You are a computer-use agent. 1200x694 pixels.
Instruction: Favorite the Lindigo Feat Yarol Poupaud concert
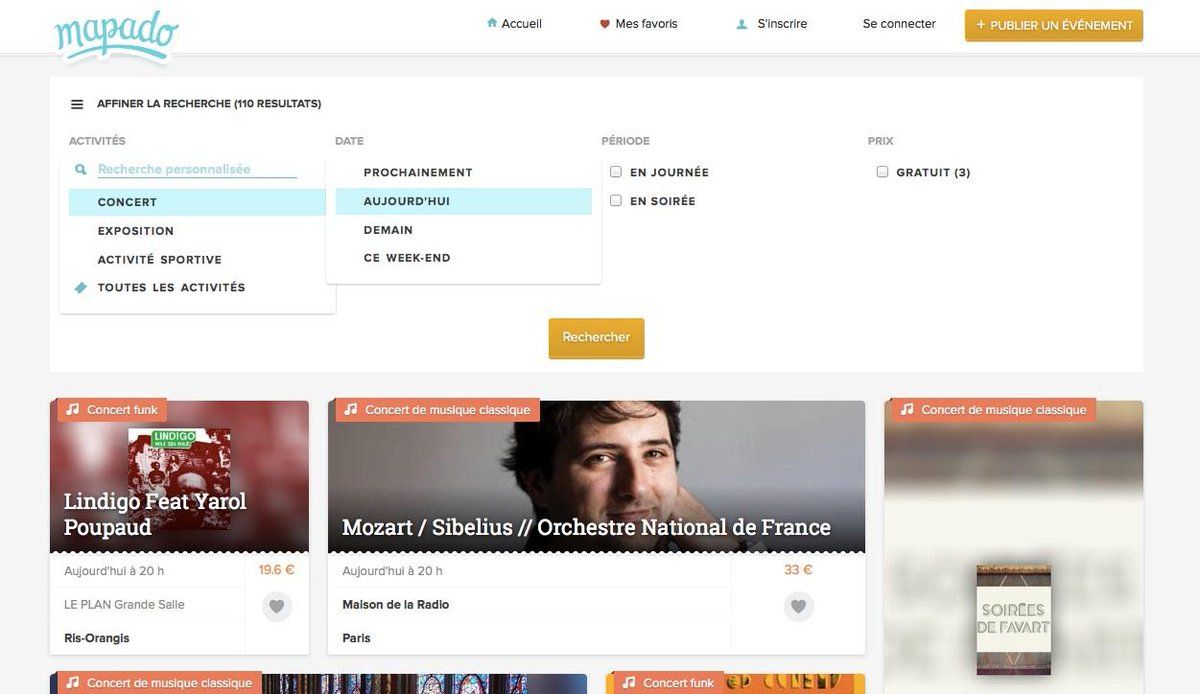coord(277,606)
